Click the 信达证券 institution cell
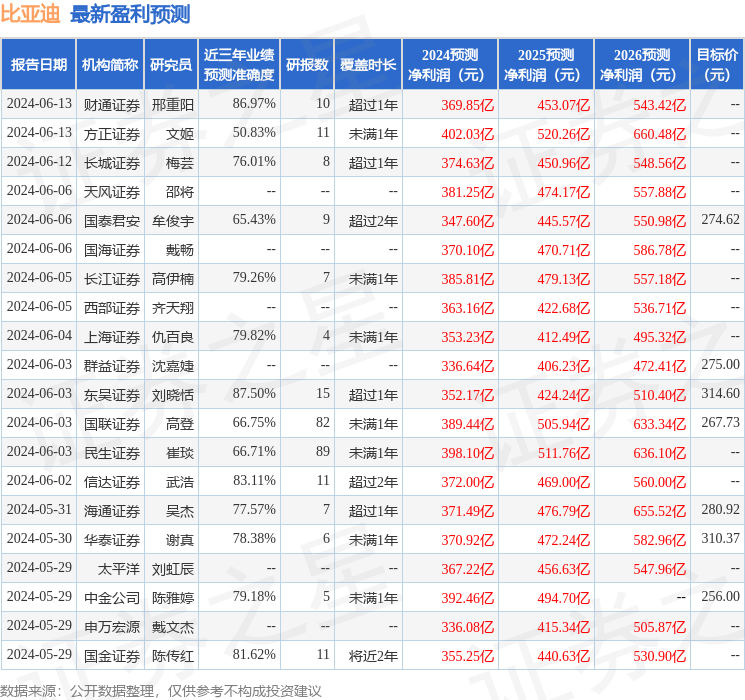 tap(112, 482)
